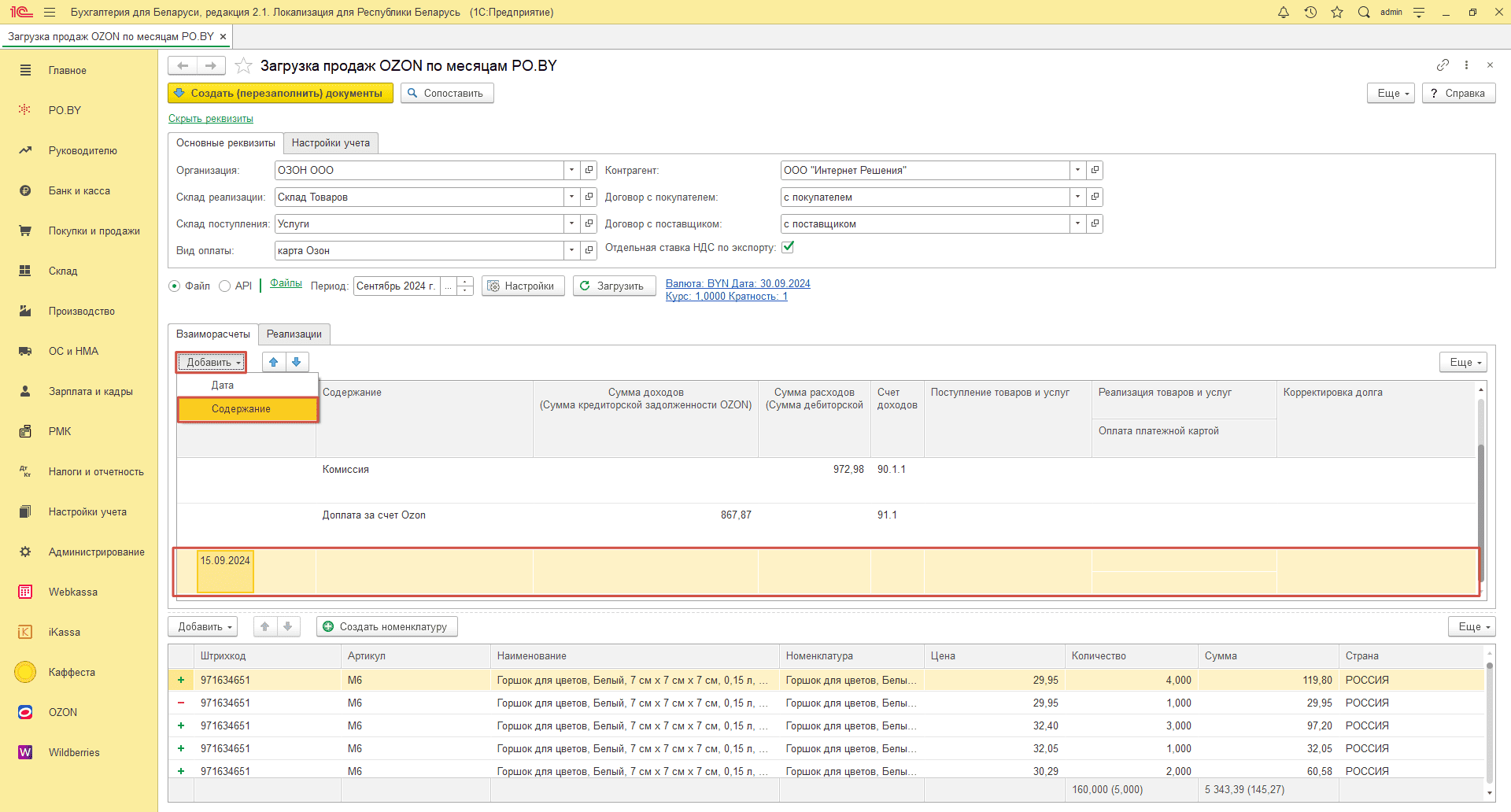Screen dimensions: 1511x812
Task: Add form to favorites with star
Action: [x=243, y=66]
